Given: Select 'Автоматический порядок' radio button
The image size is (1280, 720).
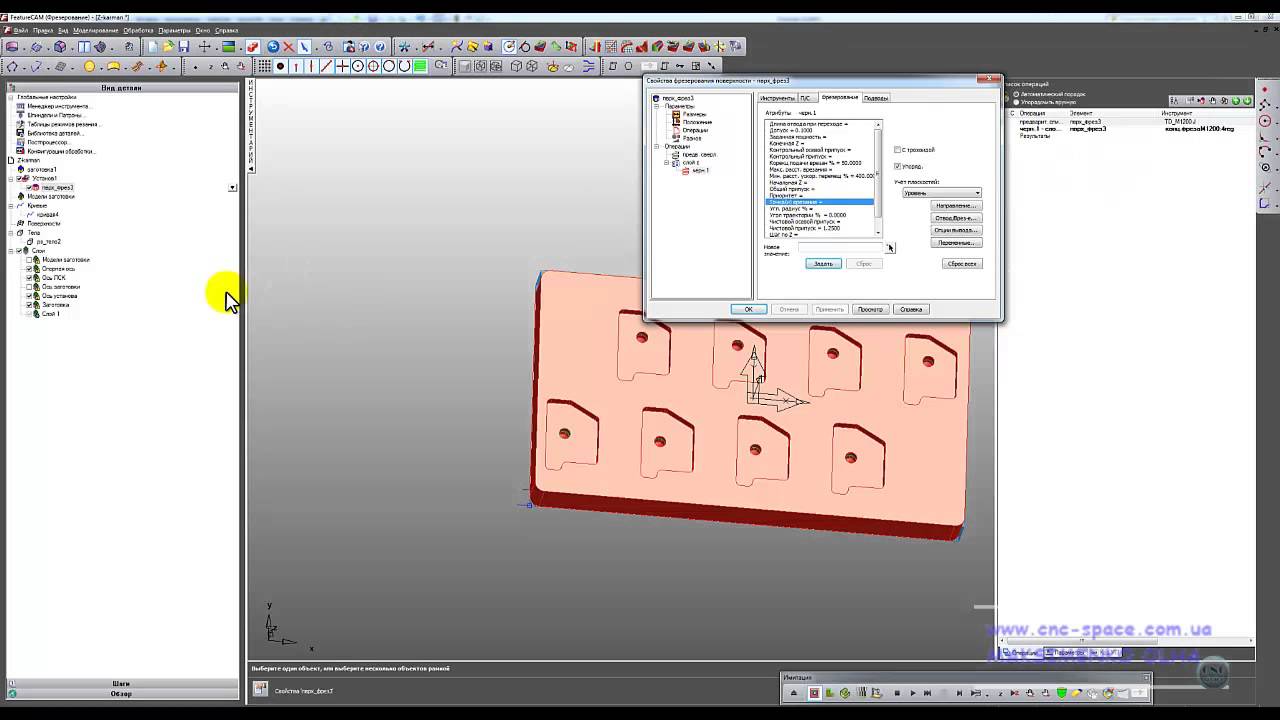Looking at the screenshot, I should [1016, 94].
